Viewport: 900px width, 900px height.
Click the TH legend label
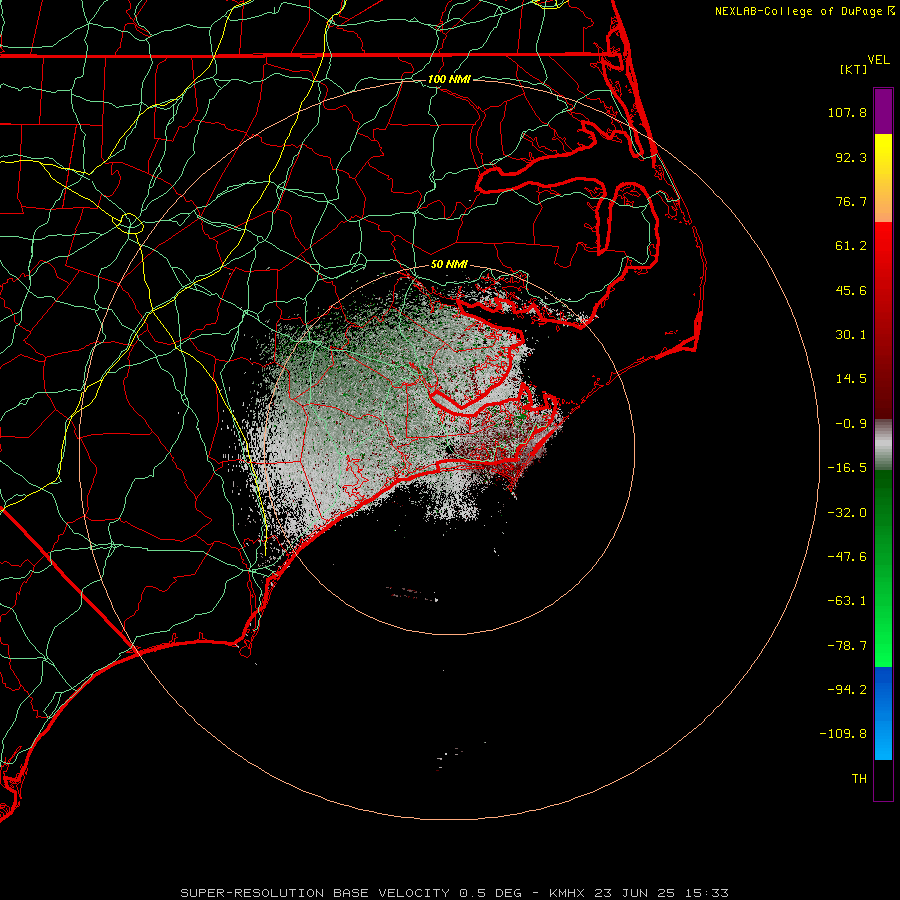[x=859, y=779]
